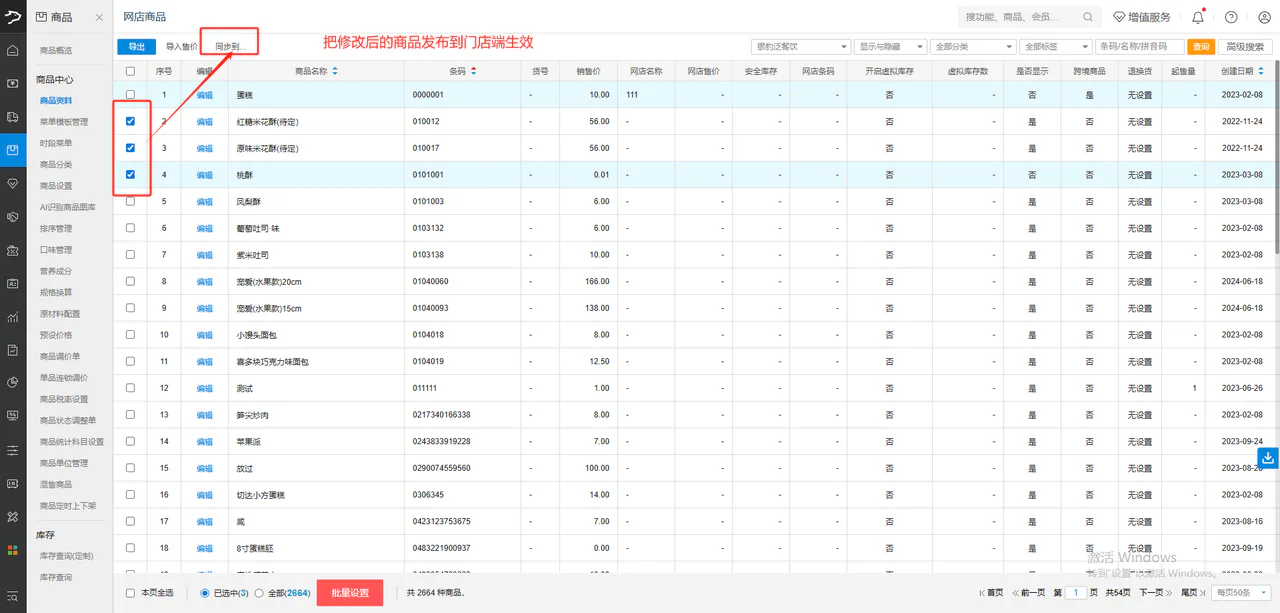Click 编辑 link for 桃酥 row

205,175
